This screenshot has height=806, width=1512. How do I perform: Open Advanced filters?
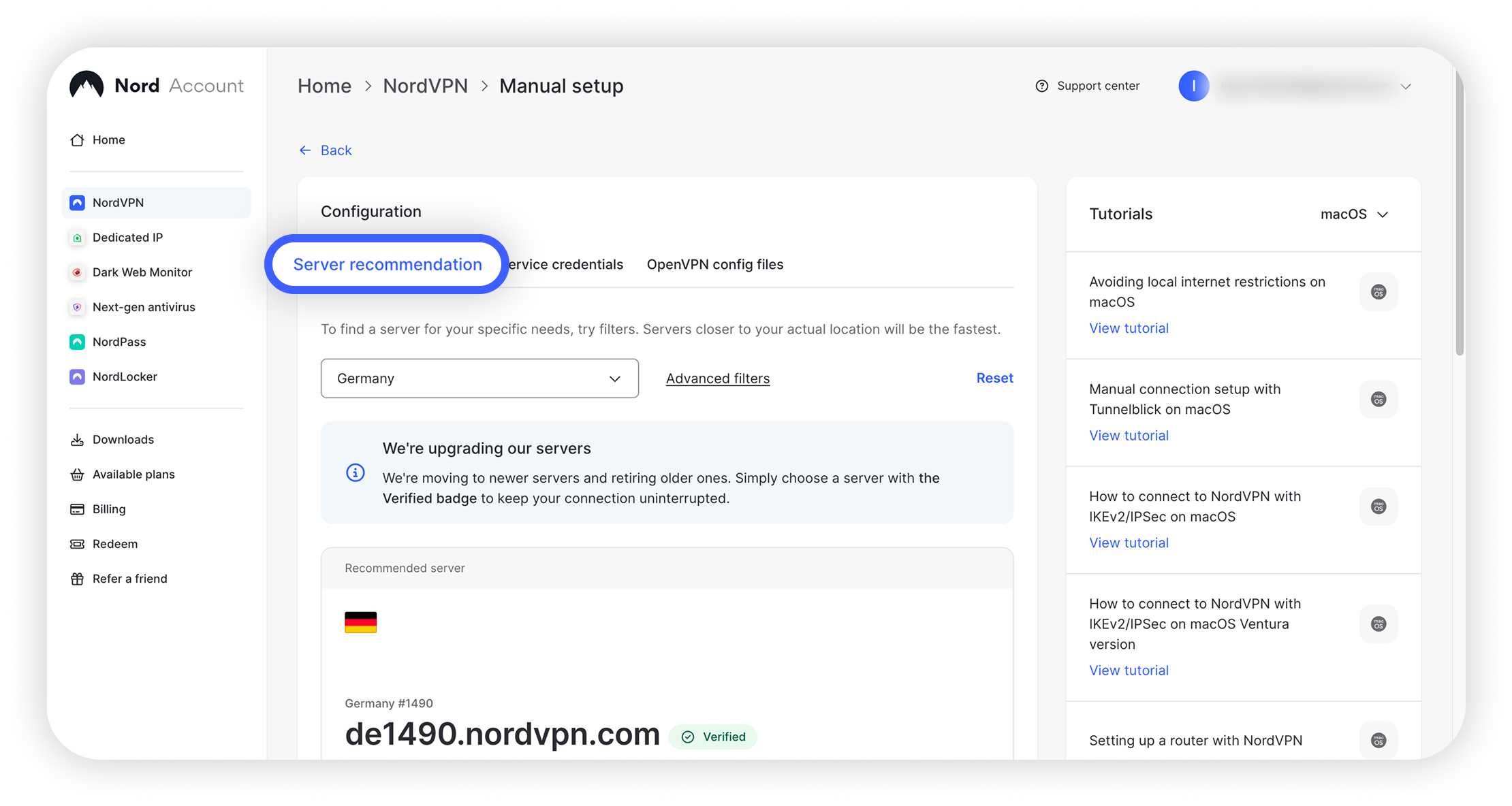(x=718, y=378)
